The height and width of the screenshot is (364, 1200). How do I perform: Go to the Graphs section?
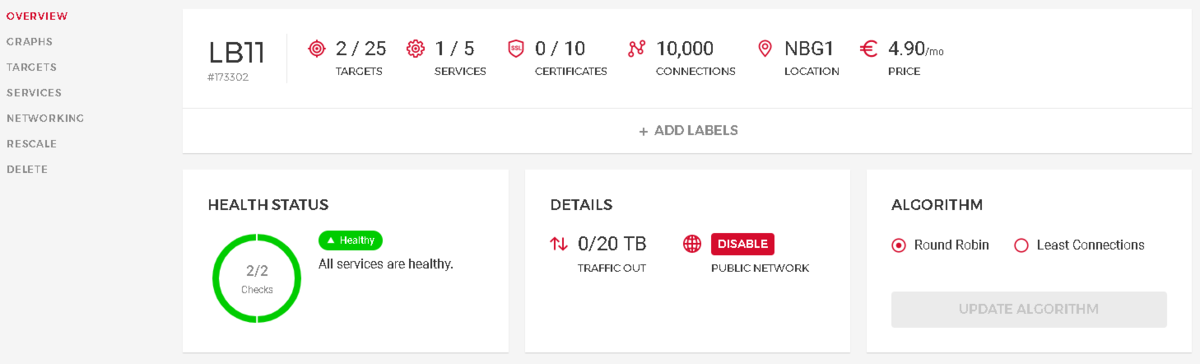pos(29,42)
